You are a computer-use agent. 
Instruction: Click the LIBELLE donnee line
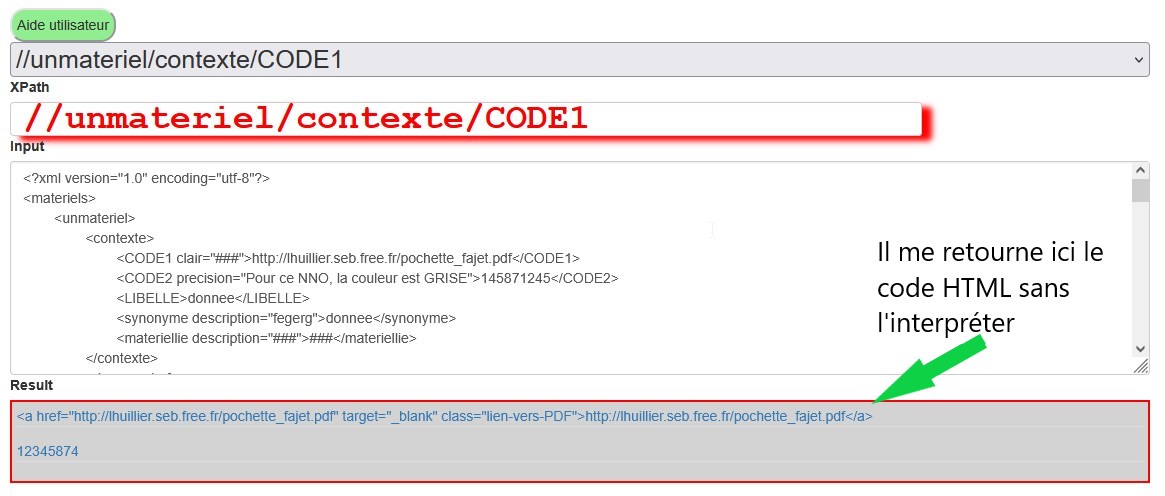(x=212, y=298)
